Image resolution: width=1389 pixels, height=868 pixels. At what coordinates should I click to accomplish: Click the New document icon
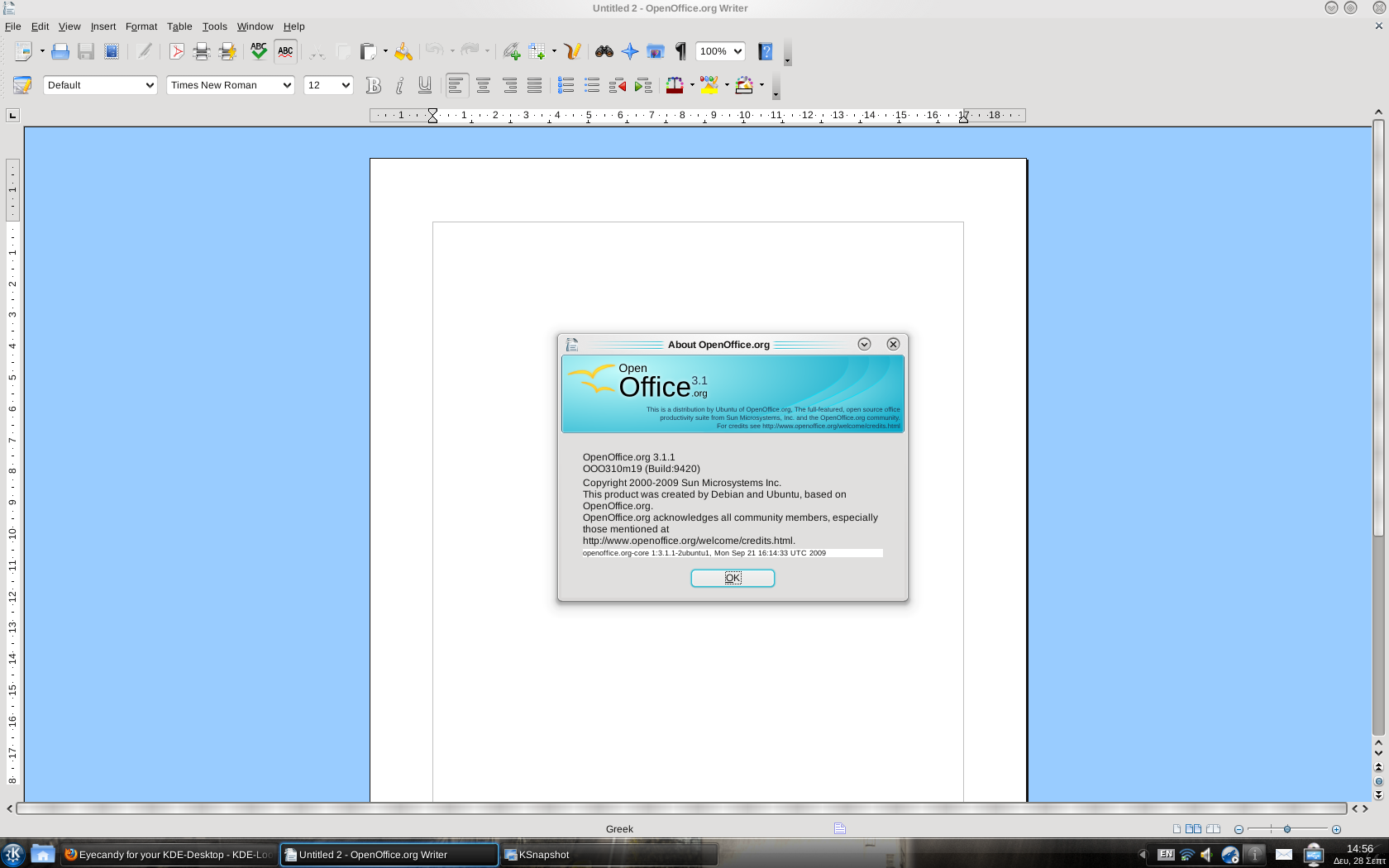(23, 51)
